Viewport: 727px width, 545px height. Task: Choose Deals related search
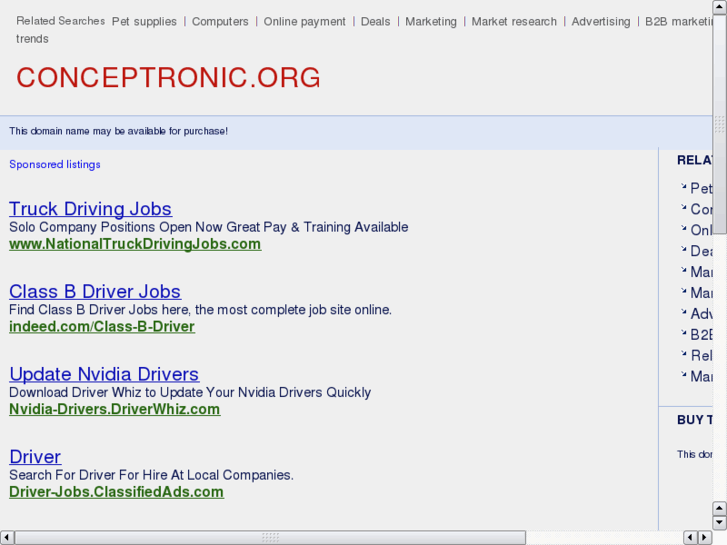click(x=376, y=22)
